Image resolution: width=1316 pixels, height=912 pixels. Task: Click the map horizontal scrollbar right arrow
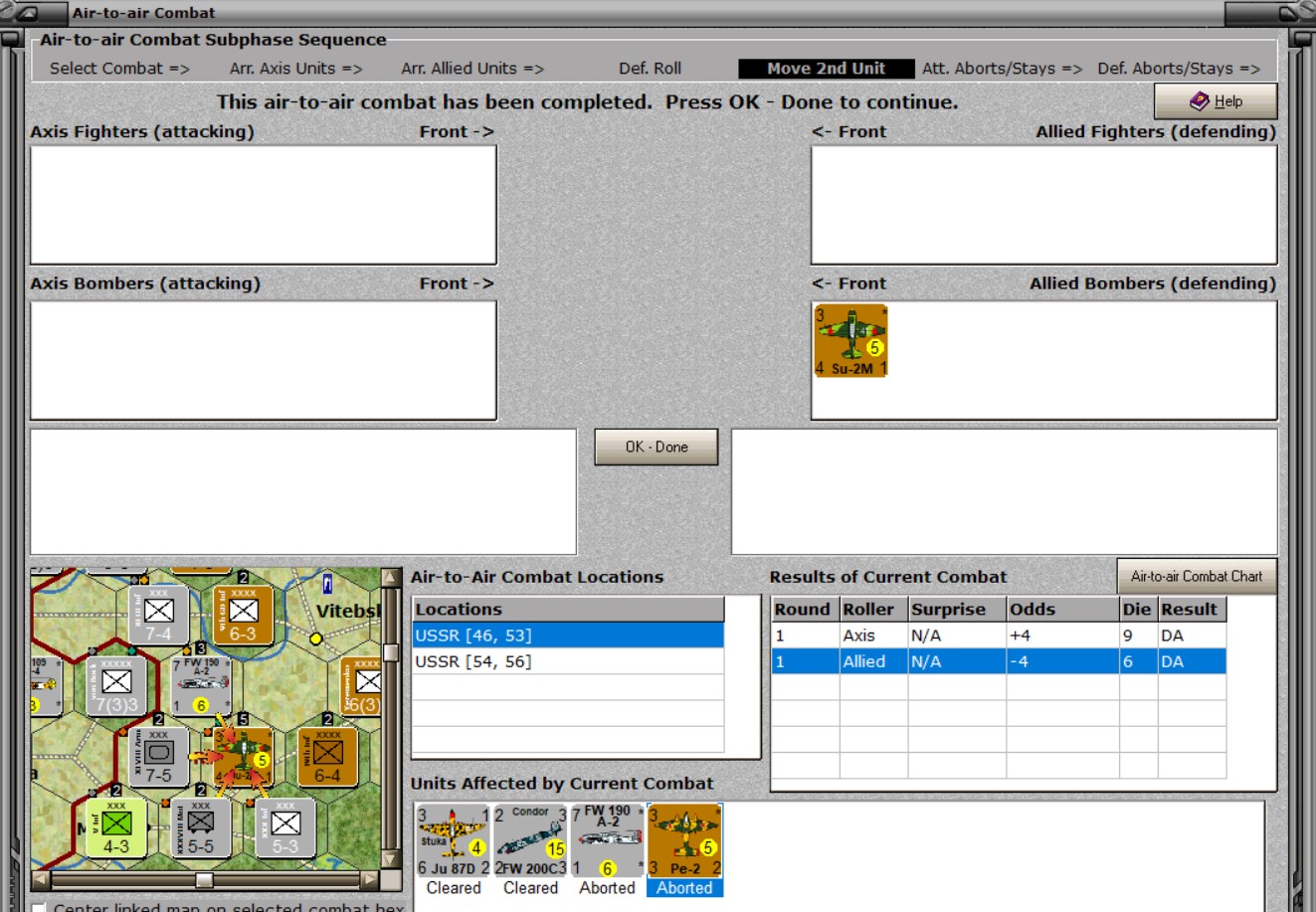click(369, 879)
